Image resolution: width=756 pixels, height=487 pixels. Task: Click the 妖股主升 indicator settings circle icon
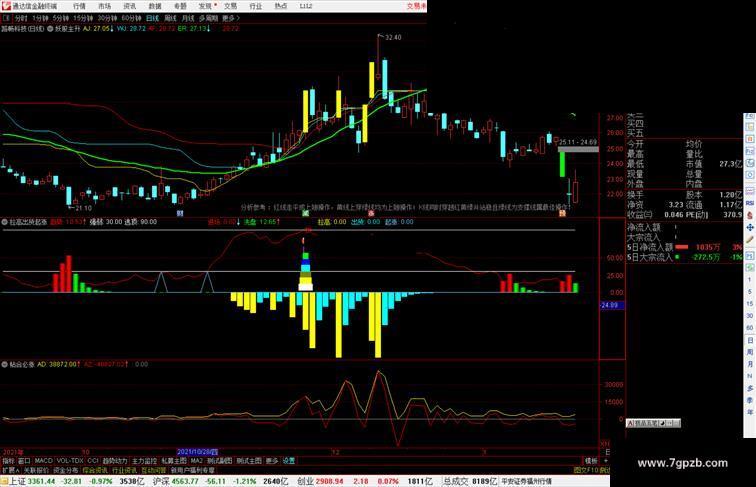pos(50,29)
